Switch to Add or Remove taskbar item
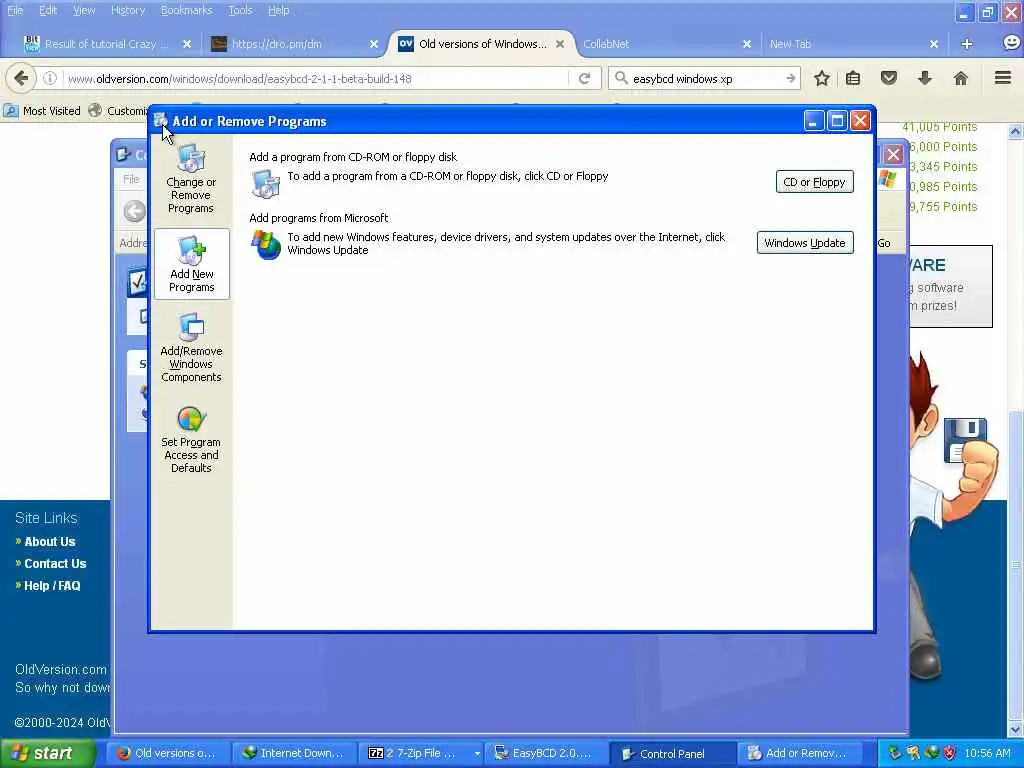The image size is (1024, 768). 798,753
